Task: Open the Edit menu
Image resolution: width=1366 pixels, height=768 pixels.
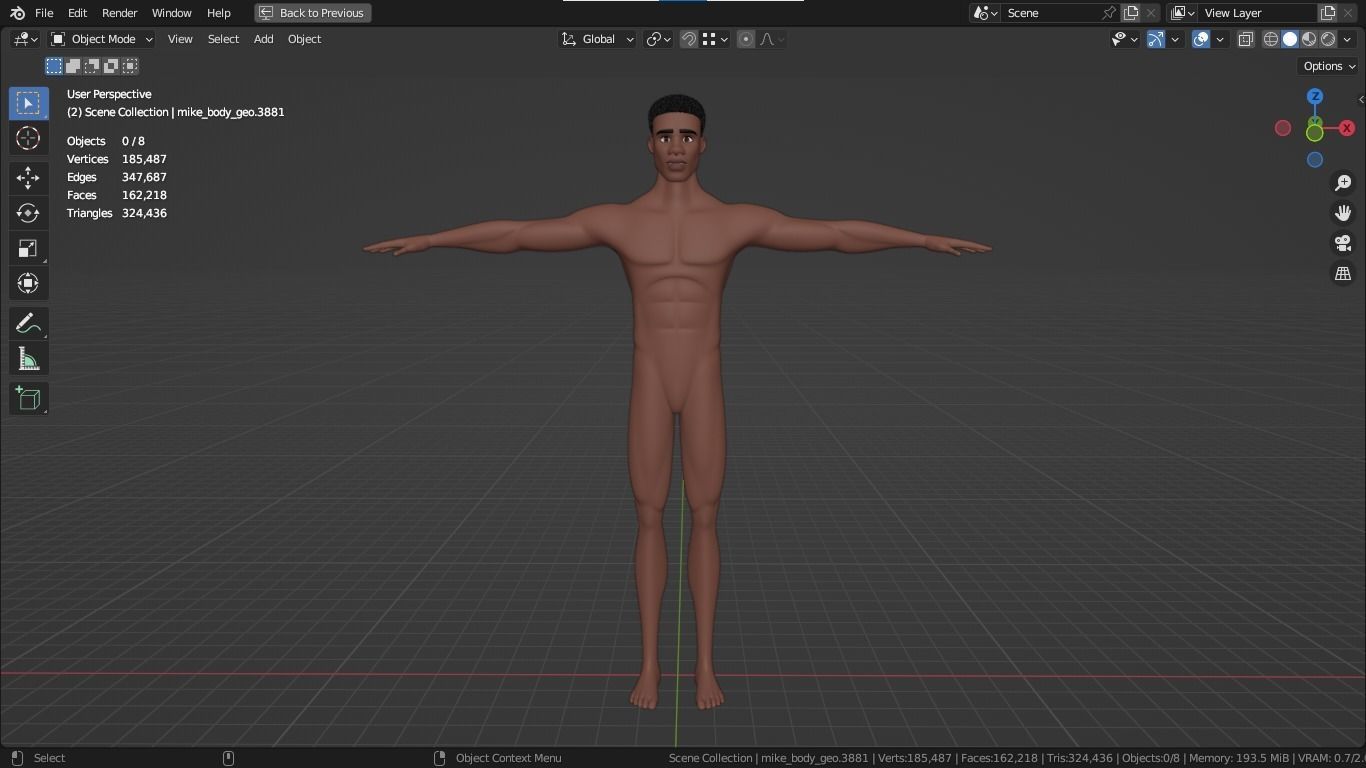Action: click(77, 13)
